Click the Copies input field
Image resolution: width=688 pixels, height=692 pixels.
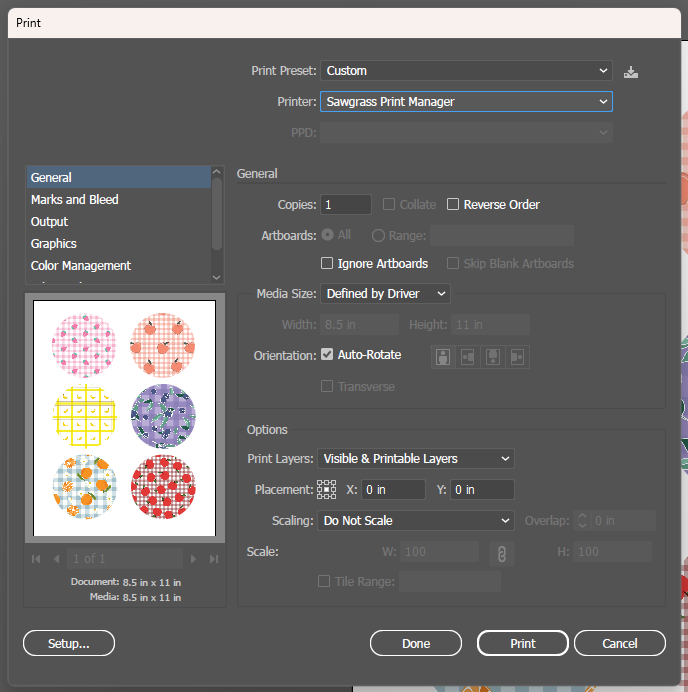tap(346, 204)
